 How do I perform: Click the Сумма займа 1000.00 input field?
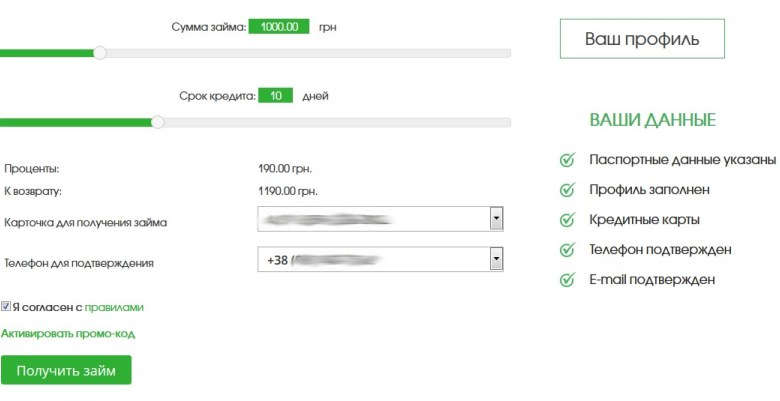click(x=279, y=27)
